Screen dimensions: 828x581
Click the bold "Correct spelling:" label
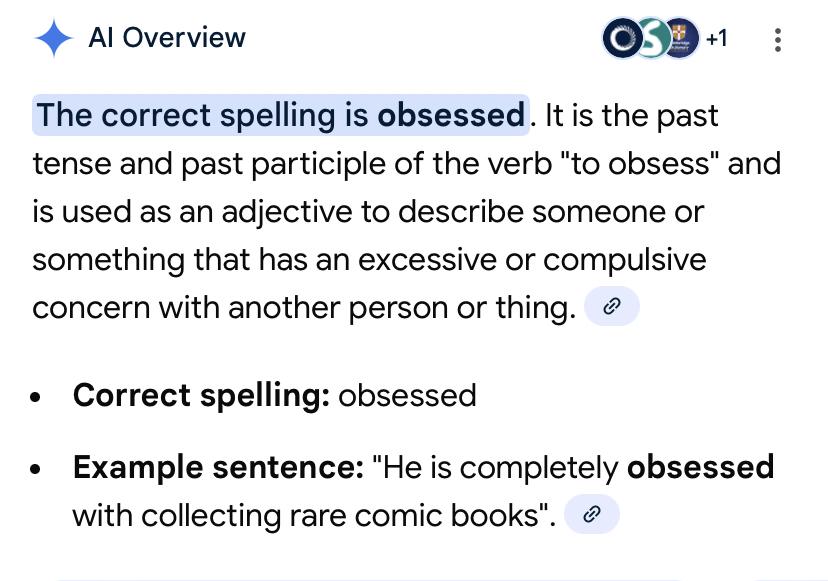coord(201,395)
